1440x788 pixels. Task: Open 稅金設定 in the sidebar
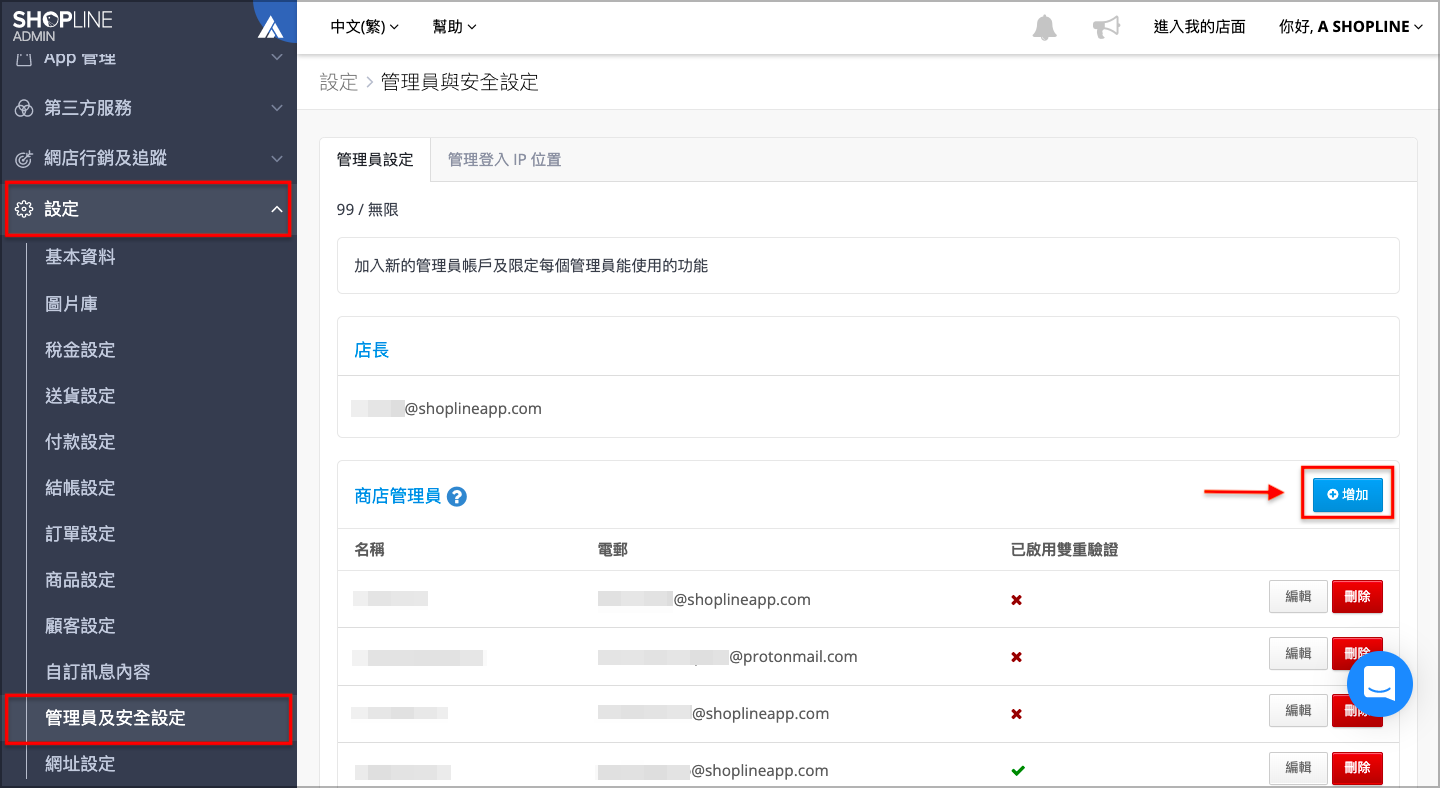pos(80,350)
